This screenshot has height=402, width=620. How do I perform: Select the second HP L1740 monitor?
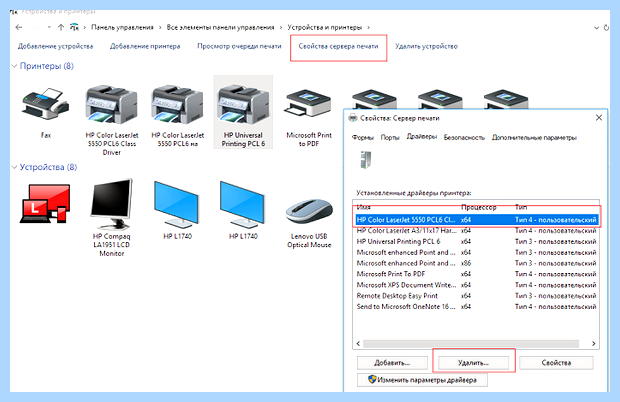click(x=242, y=205)
